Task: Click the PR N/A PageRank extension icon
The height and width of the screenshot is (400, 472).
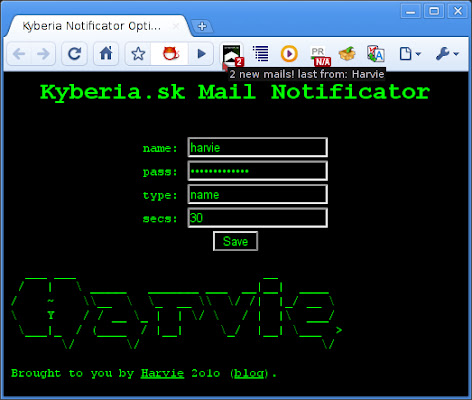Action: (x=320, y=56)
